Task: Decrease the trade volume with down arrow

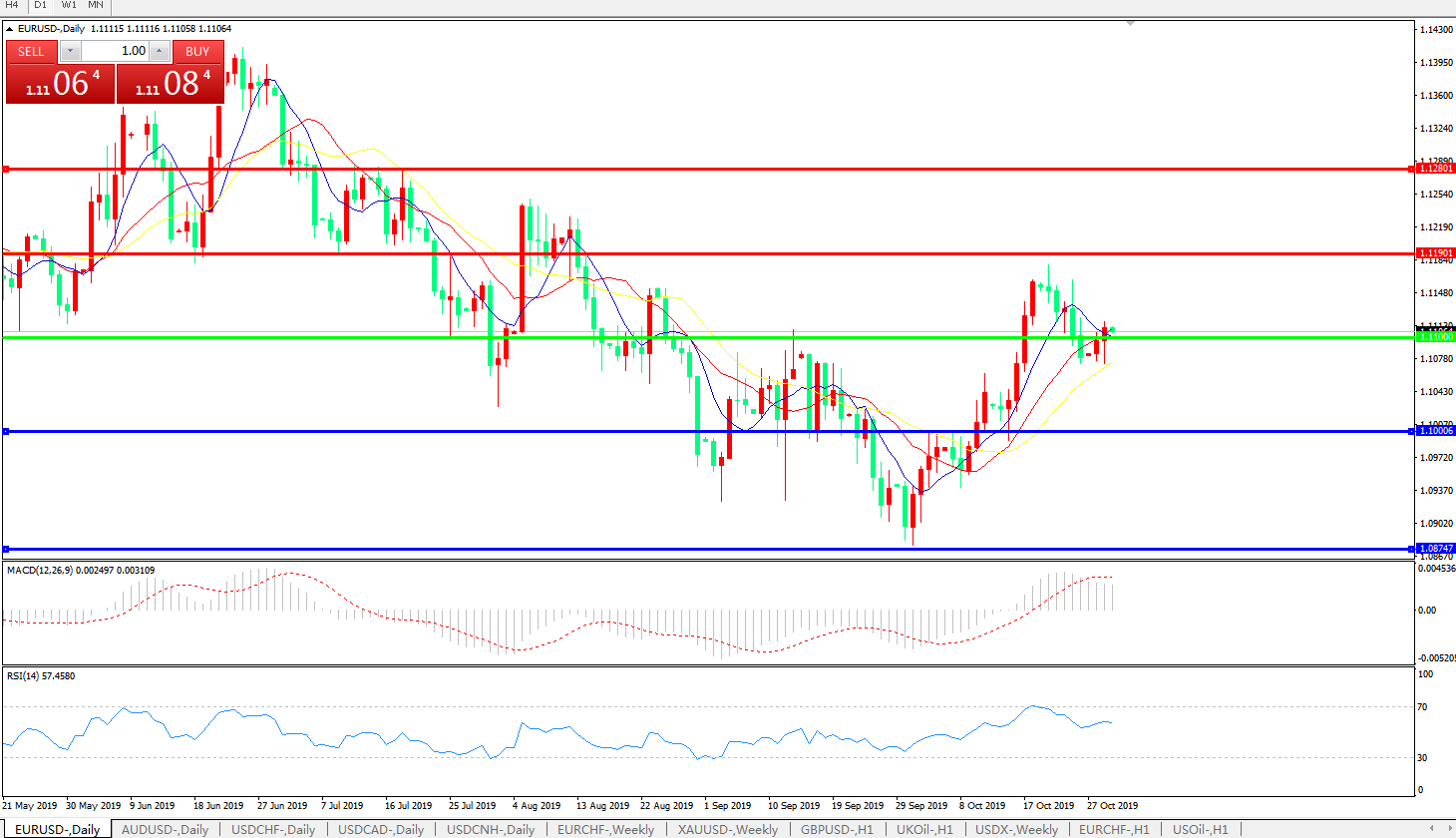Action: (x=70, y=51)
